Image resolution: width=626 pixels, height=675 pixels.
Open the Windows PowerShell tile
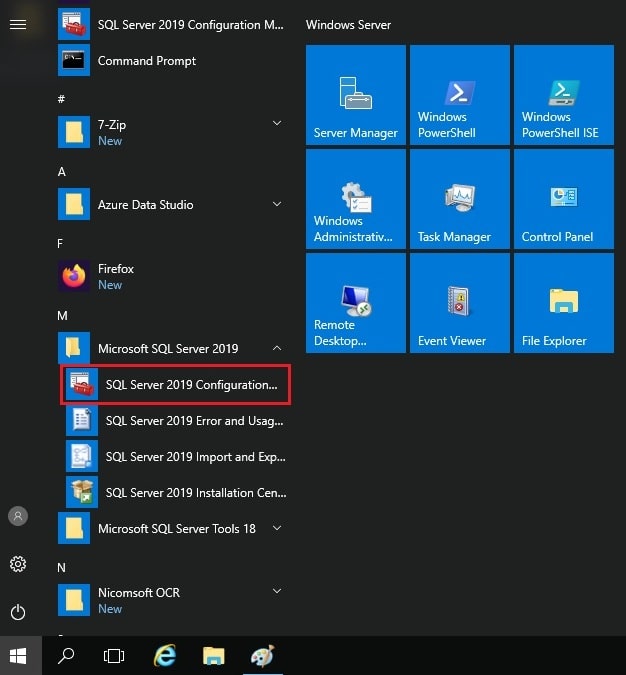460,95
